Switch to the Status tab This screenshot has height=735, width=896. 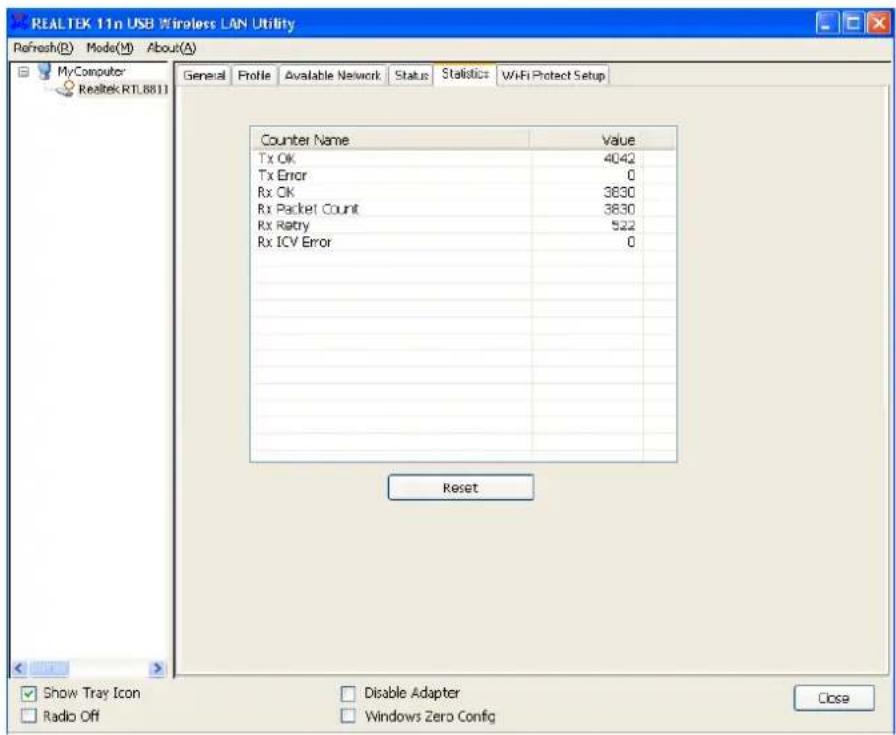click(411, 75)
